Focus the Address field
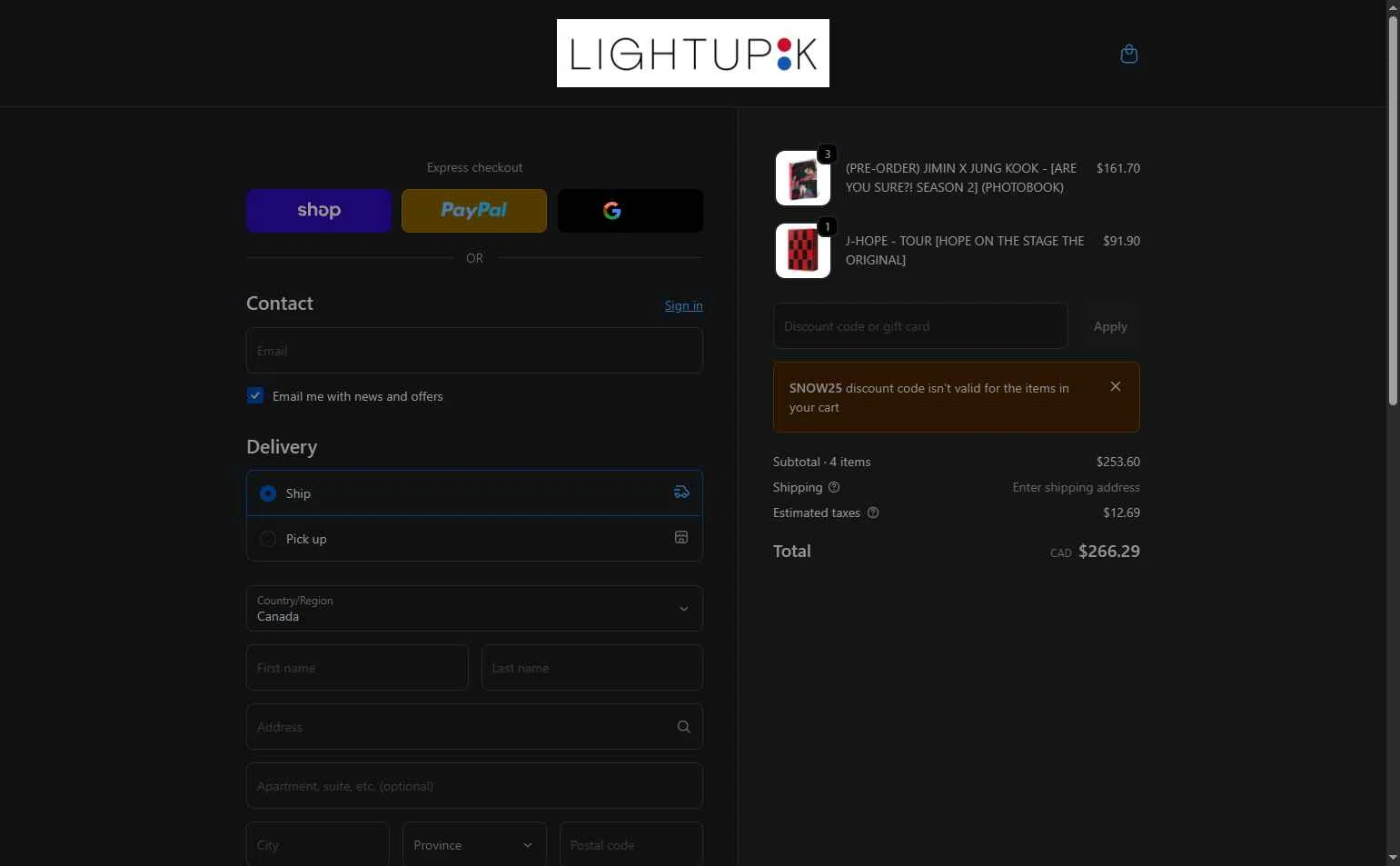1400x866 pixels. pyautogui.click(x=474, y=727)
